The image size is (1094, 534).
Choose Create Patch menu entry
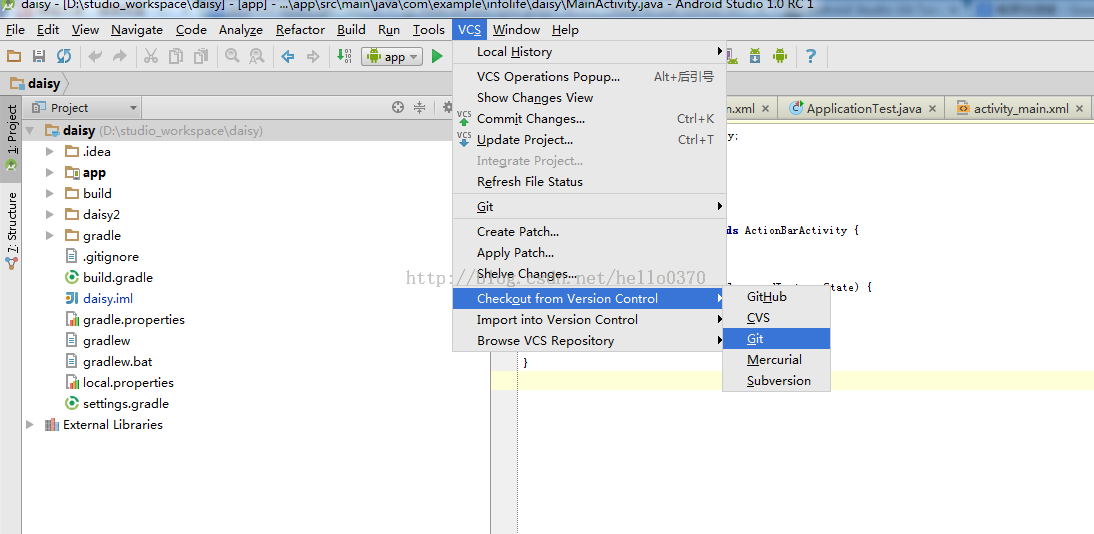coord(590,232)
